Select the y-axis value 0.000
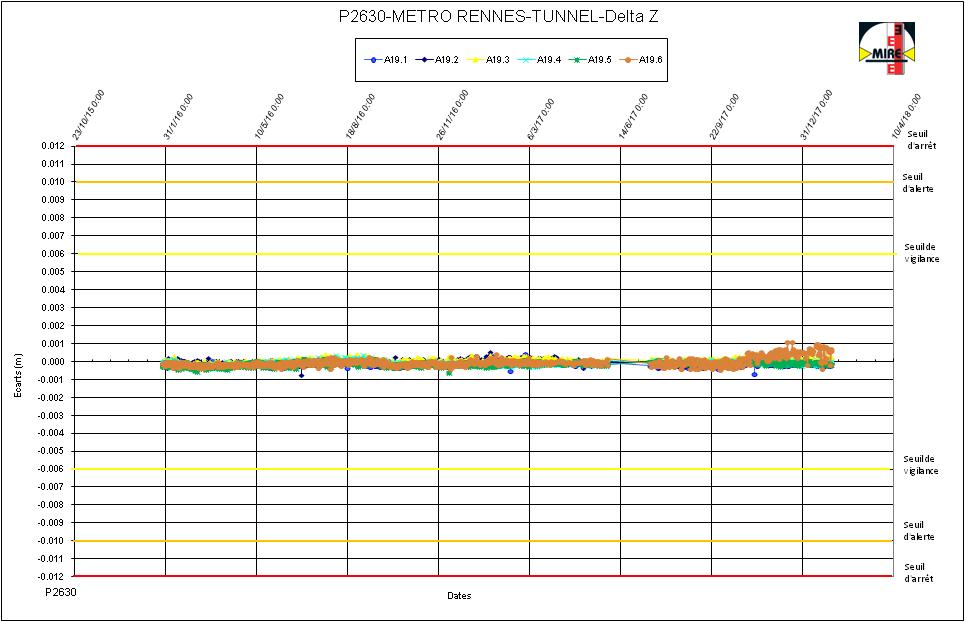The height and width of the screenshot is (622, 965). click(x=52, y=361)
